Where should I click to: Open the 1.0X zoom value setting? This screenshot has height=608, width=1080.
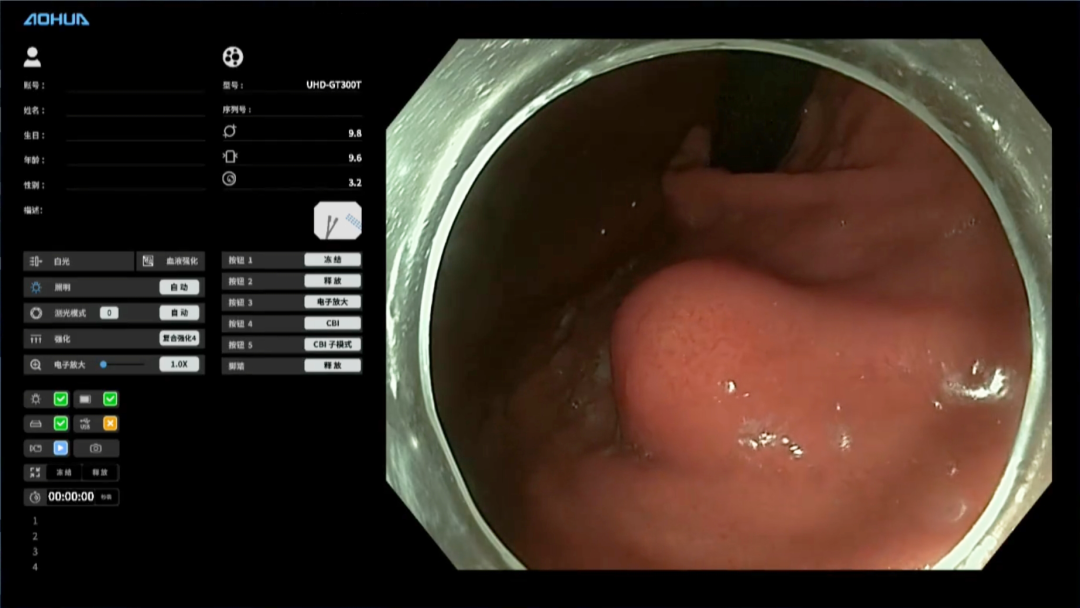click(x=179, y=364)
